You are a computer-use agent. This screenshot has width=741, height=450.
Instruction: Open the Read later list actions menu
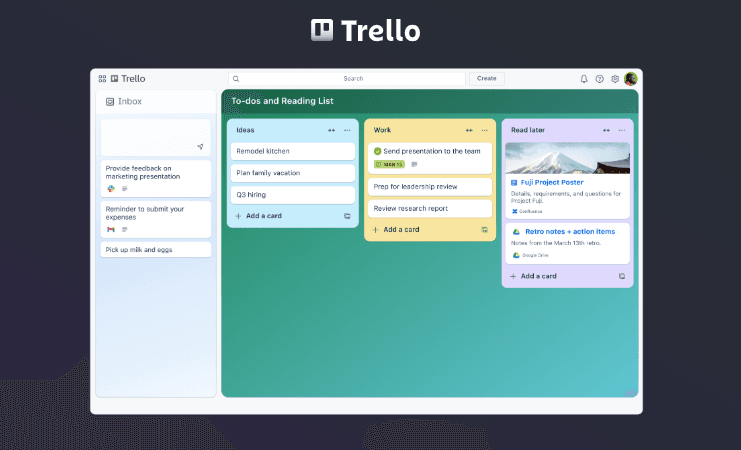pos(622,130)
